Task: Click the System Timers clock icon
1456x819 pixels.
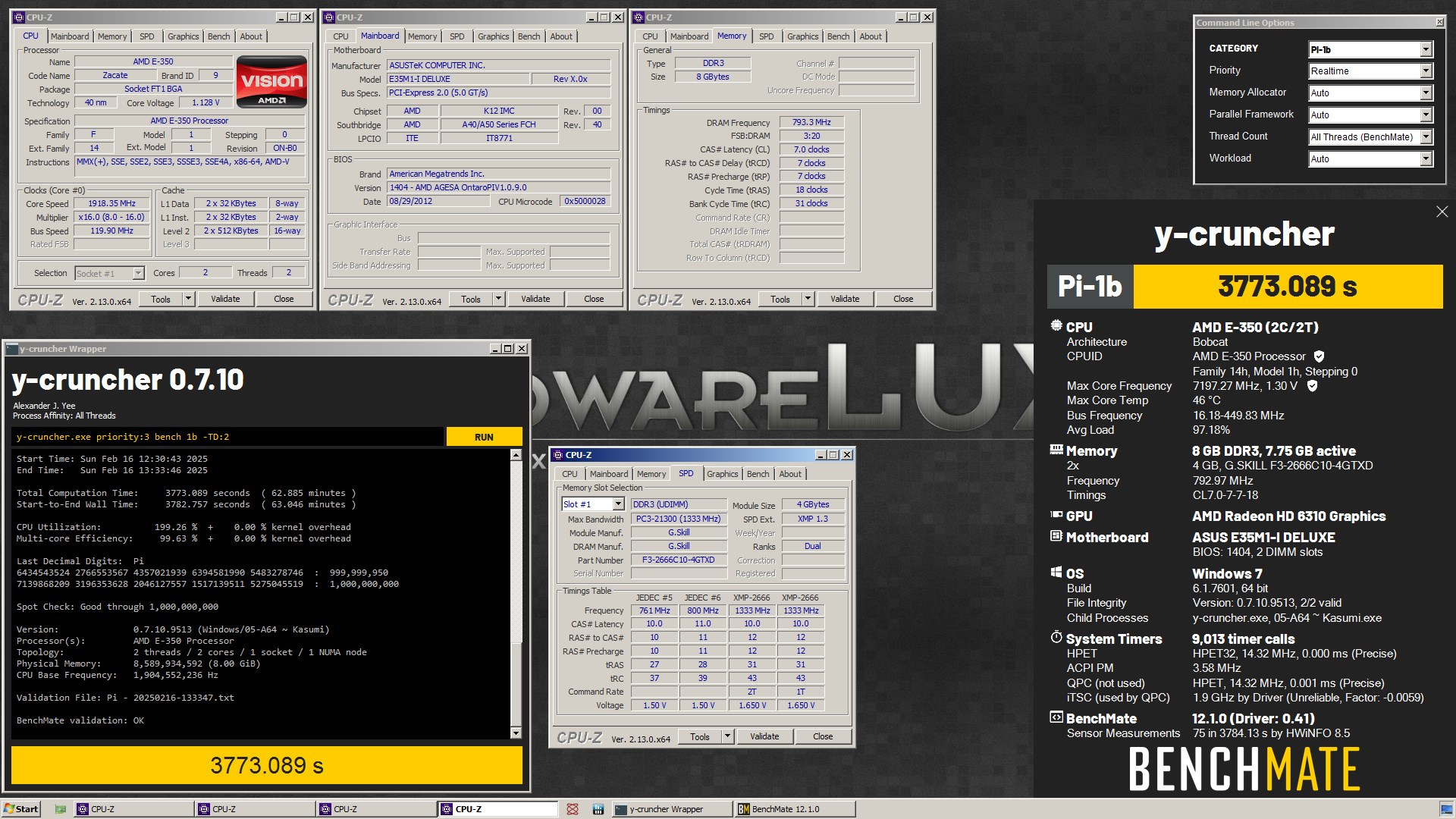Action: (1056, 638)
